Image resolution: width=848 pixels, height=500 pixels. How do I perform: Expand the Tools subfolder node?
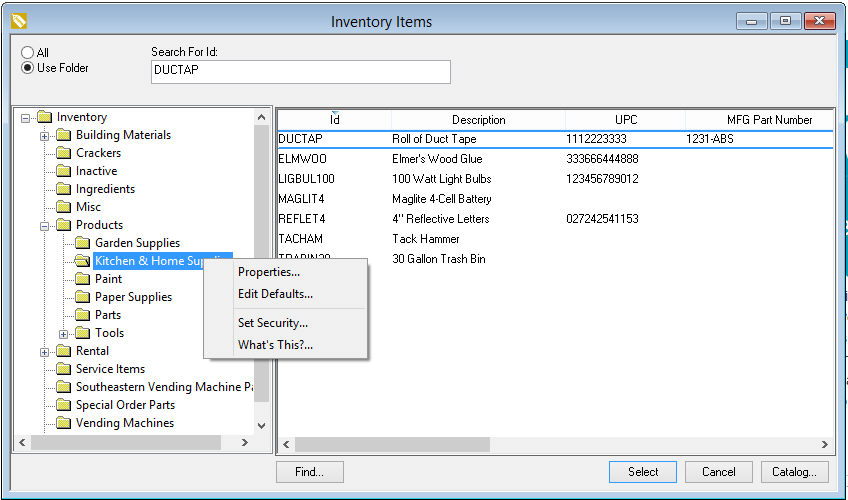tap(64, 333)
